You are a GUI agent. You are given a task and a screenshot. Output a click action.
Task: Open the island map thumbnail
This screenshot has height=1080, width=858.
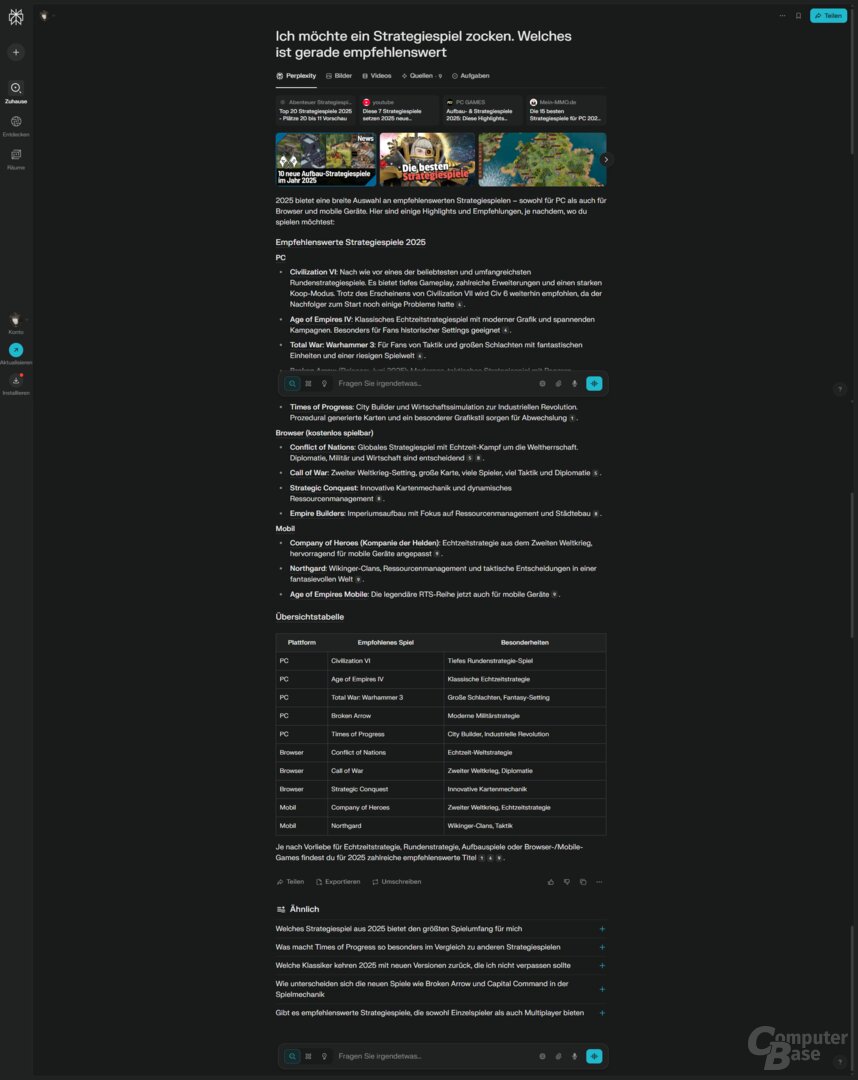click(x=543, y=160)
